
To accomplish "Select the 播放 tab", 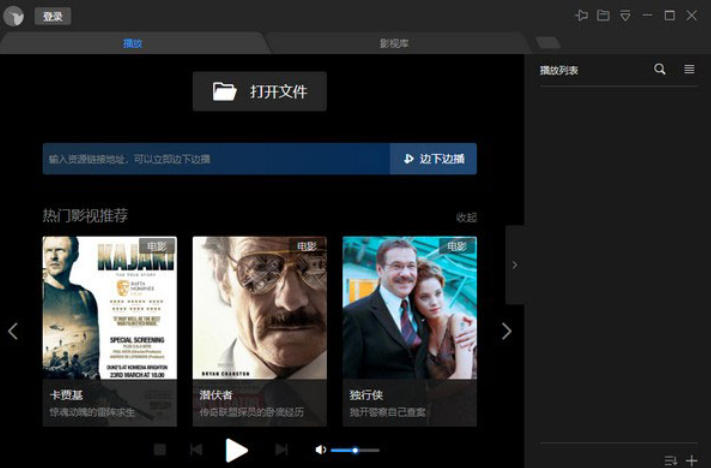I will tap(132, 43).
